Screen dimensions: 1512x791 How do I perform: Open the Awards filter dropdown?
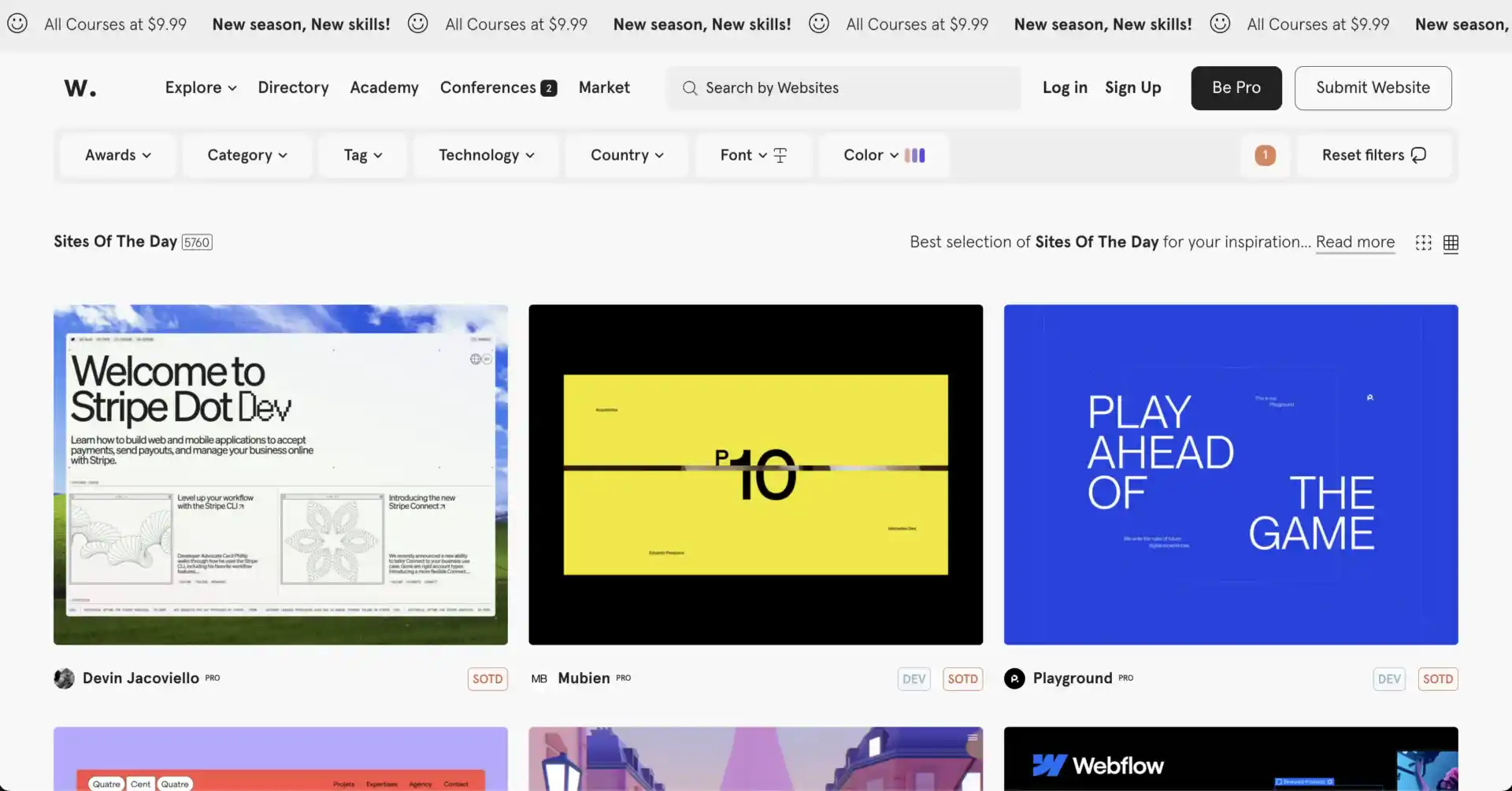pyautogui.click(x=118, y=156)
